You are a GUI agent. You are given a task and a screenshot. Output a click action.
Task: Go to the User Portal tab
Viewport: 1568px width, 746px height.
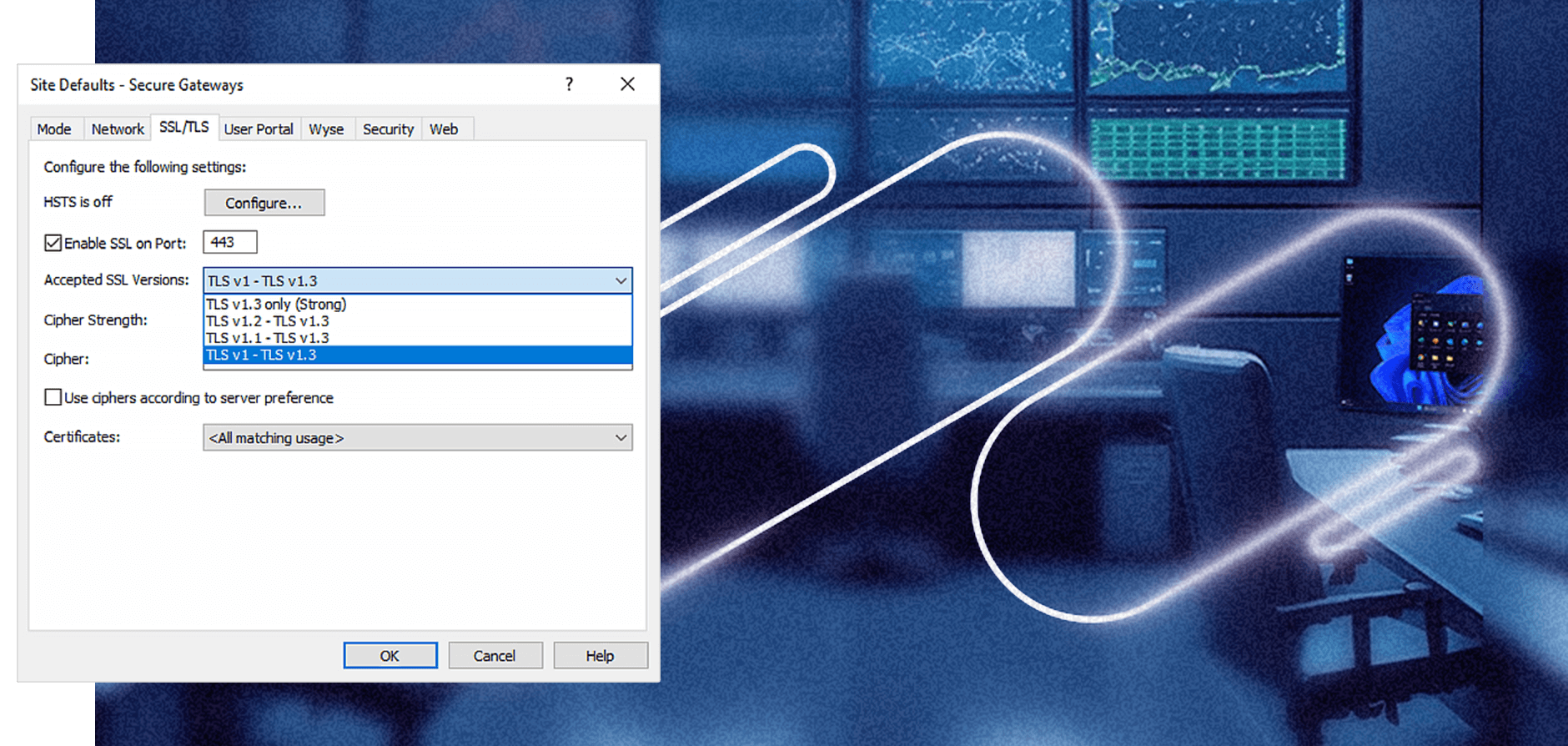coord(259,129)
